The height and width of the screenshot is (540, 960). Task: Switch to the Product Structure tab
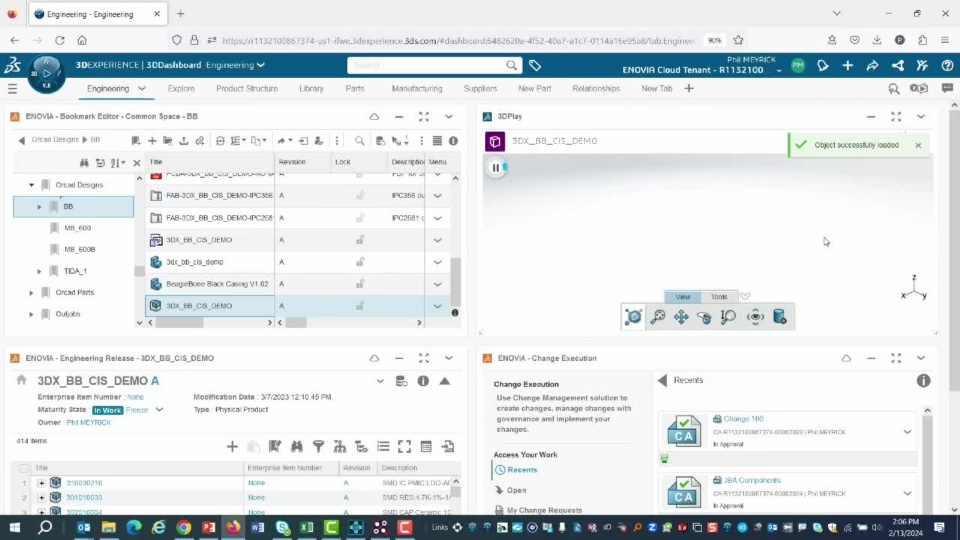point(247,89)
